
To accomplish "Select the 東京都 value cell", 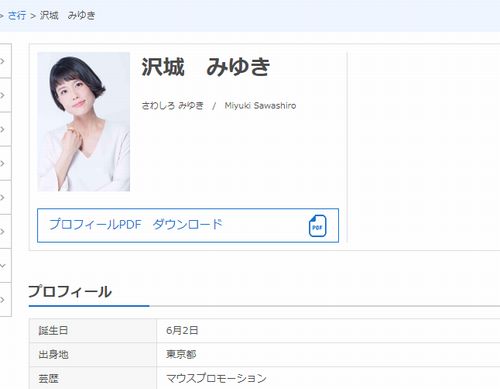I will coord(328,354).
